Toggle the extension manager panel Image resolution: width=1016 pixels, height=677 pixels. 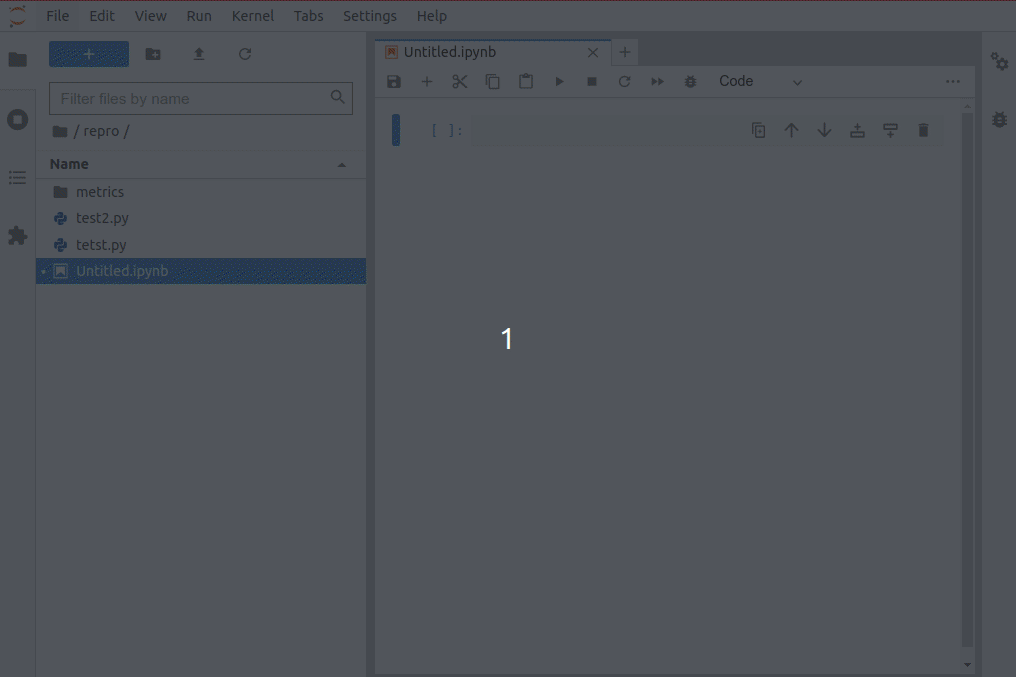click(17, 235)
